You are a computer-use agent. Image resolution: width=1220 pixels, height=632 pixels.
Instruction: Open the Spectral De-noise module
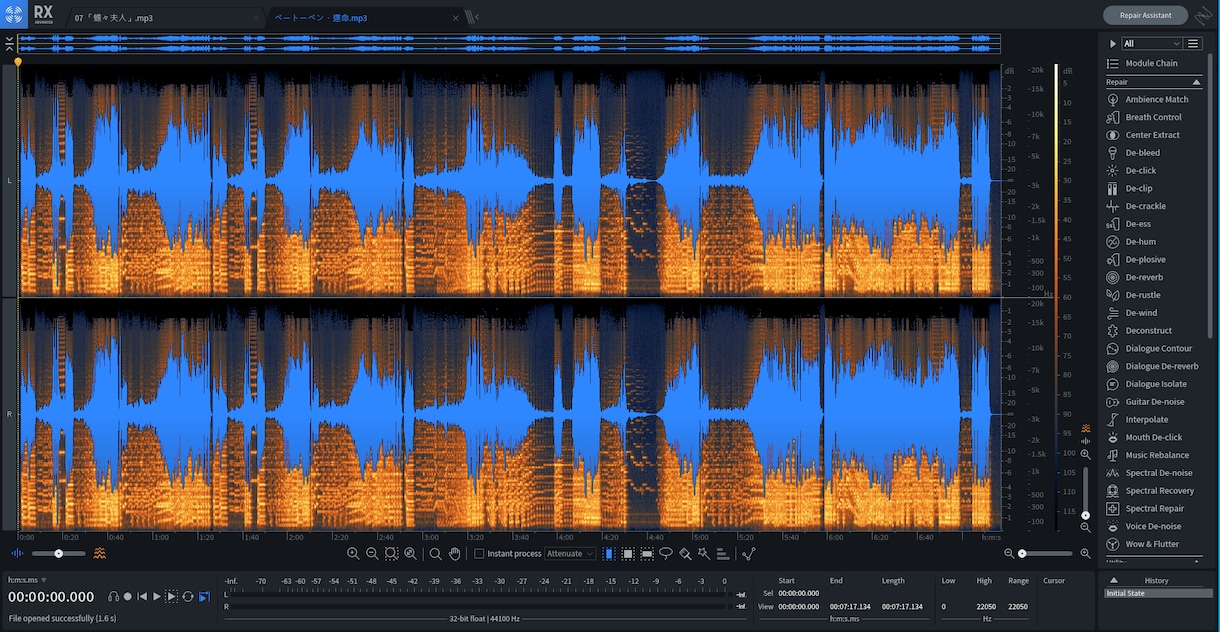(1156, 473)
